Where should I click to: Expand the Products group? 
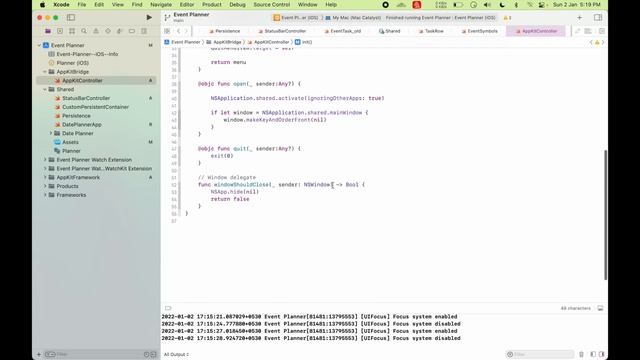45,186
